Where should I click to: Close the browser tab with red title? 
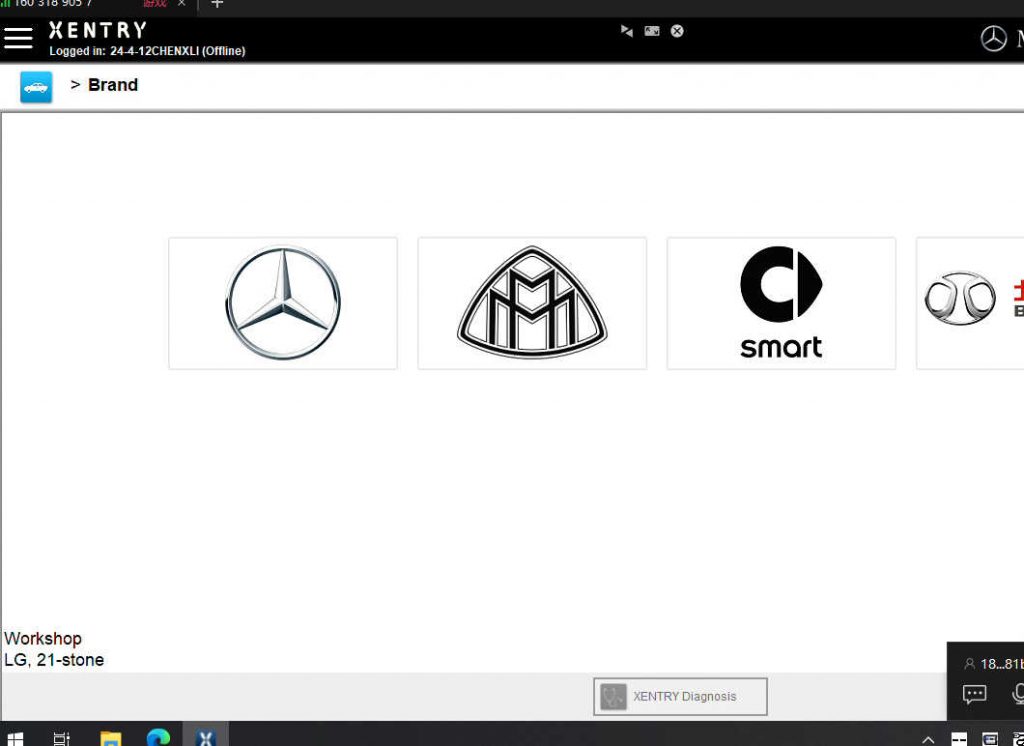coord(181,4)
